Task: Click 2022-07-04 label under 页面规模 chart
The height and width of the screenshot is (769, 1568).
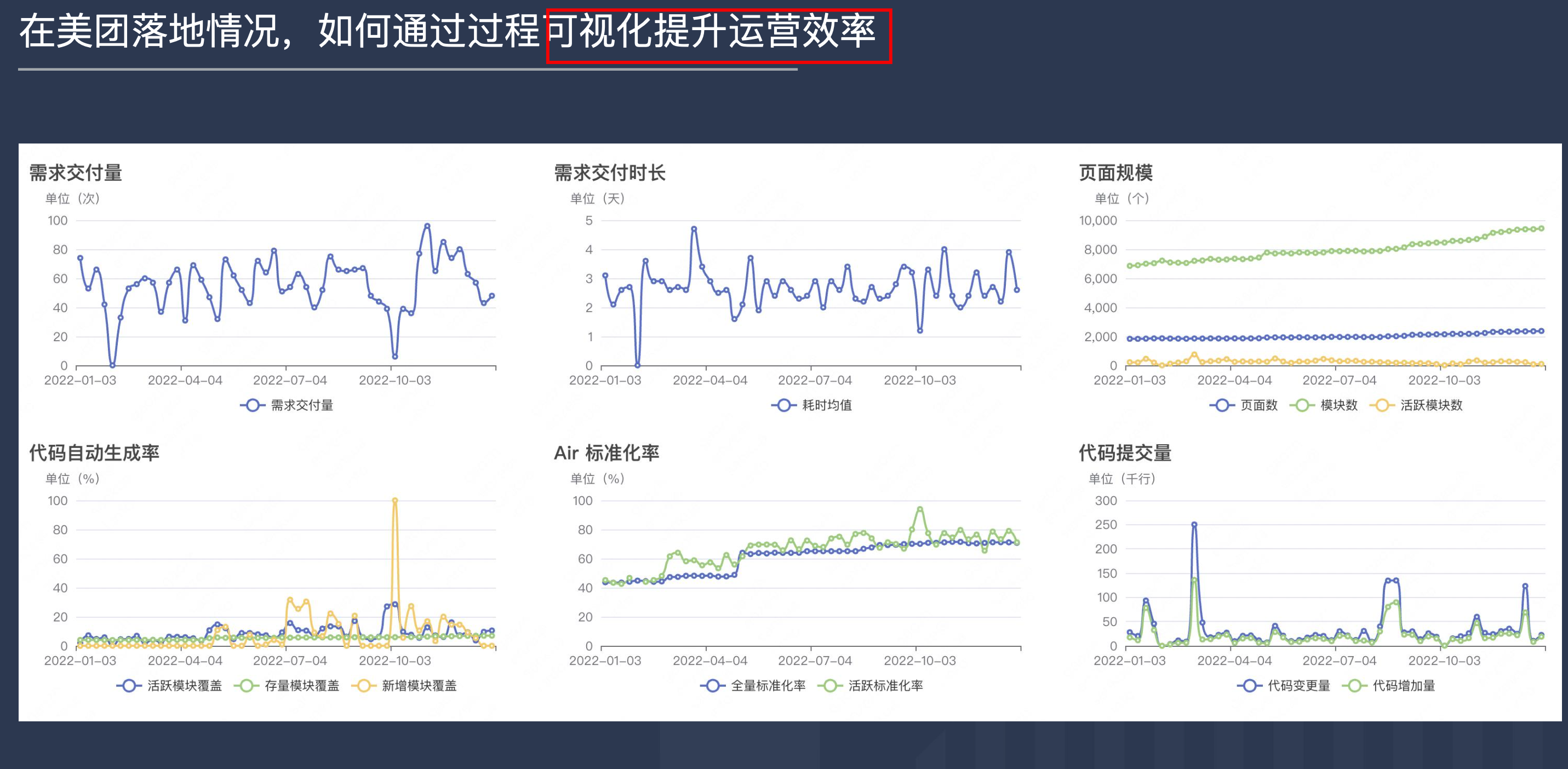Action: pyautogui.click(x=1339, y=380)
